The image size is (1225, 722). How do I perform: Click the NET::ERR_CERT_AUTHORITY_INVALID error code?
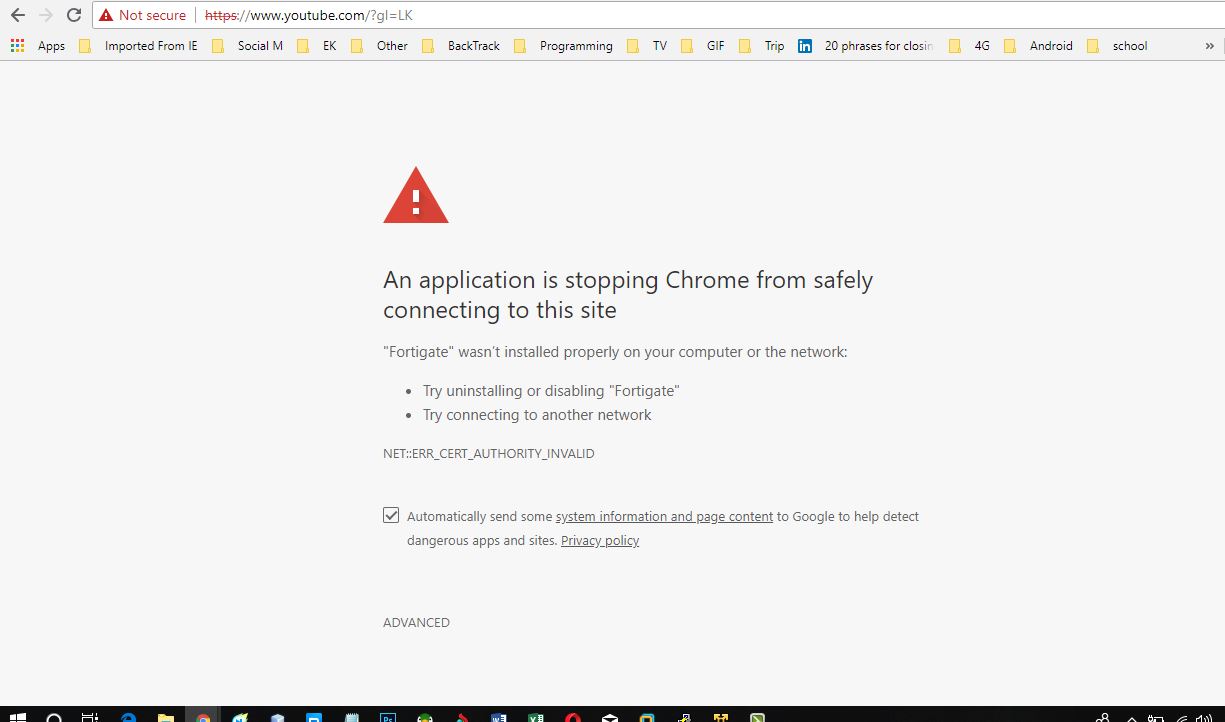(x=489, y=454)
